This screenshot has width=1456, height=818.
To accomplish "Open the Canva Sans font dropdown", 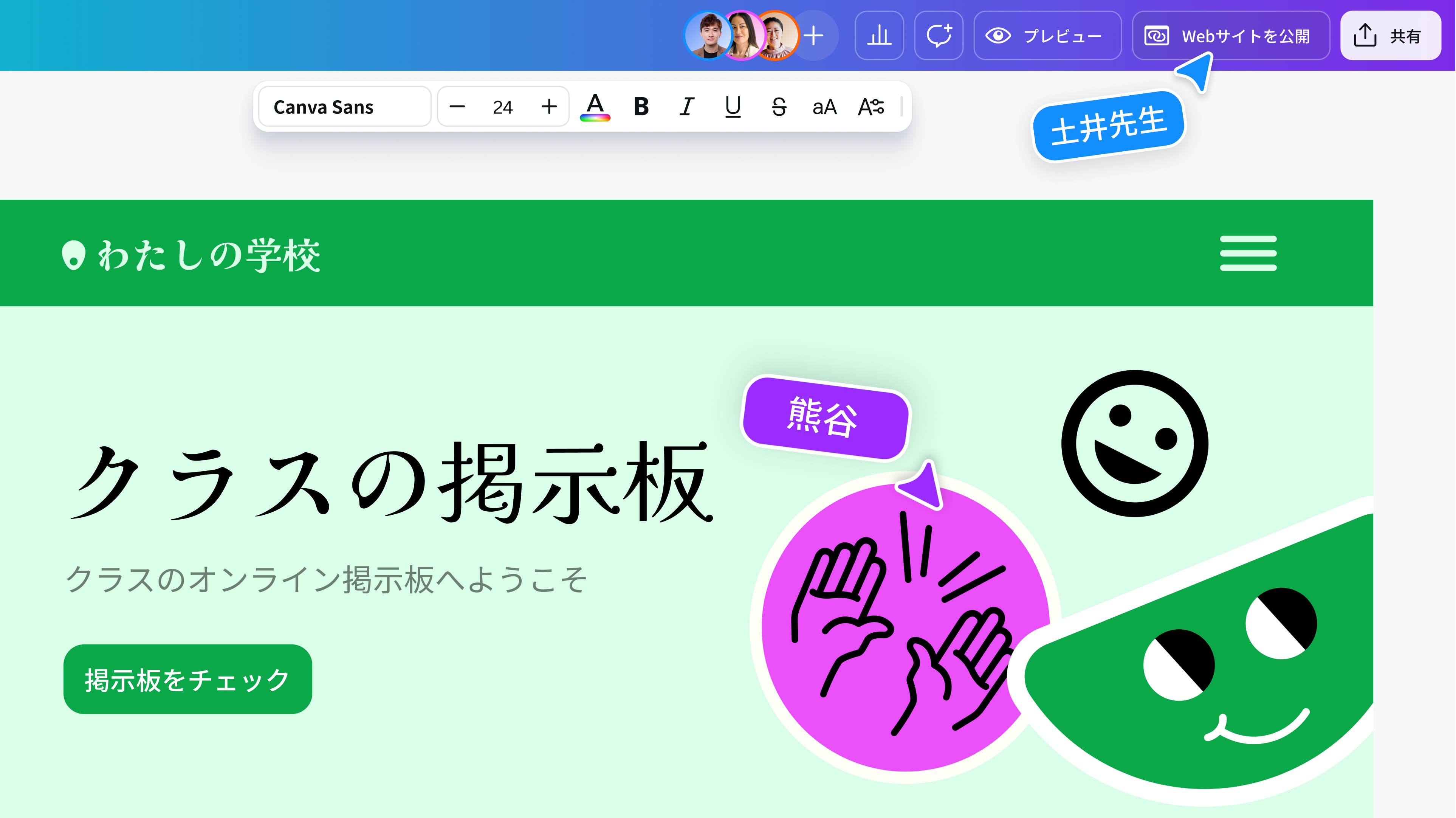I will click(x=345, y=107).
